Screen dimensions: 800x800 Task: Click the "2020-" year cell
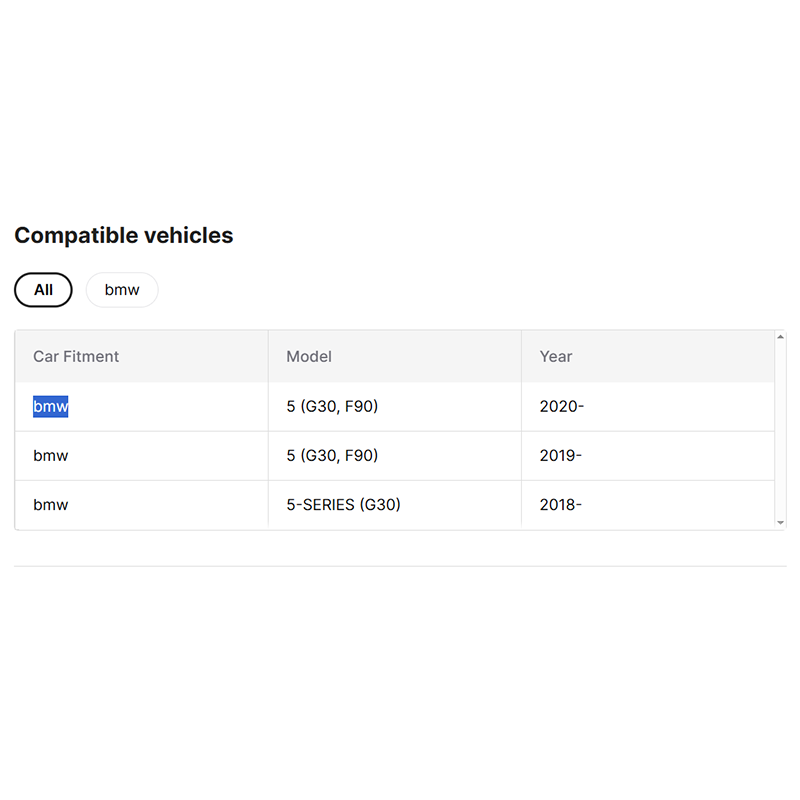[x=561, y=407]
